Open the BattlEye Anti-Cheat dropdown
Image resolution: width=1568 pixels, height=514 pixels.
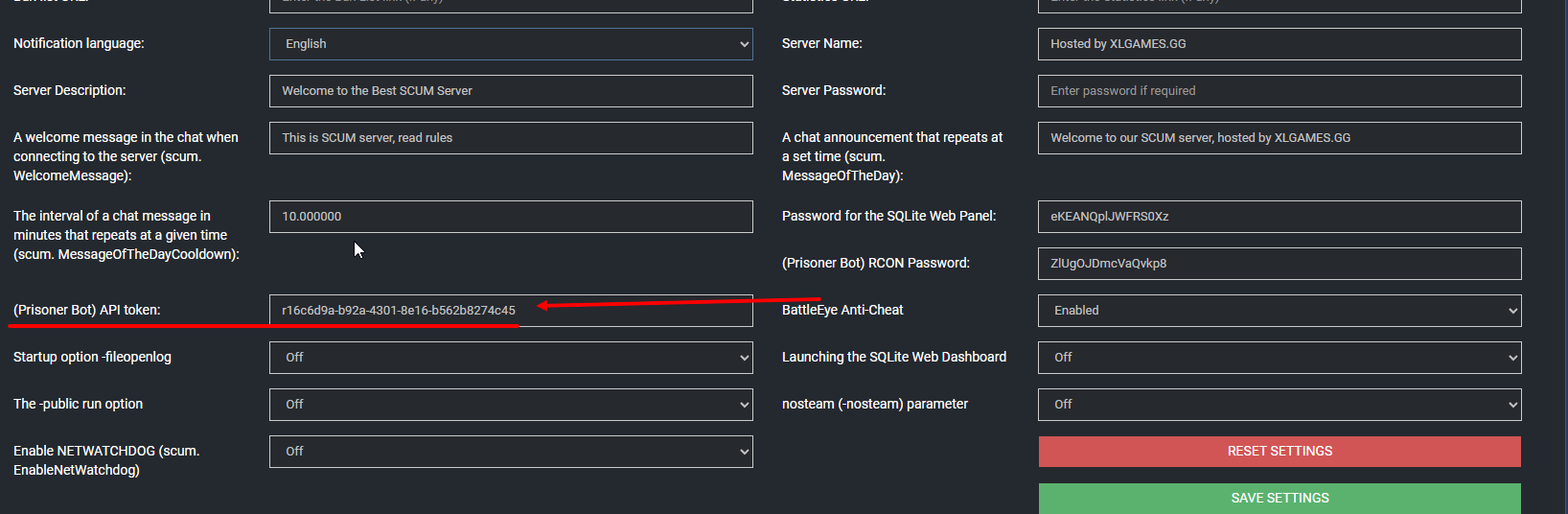click(x=1279, y=311)
